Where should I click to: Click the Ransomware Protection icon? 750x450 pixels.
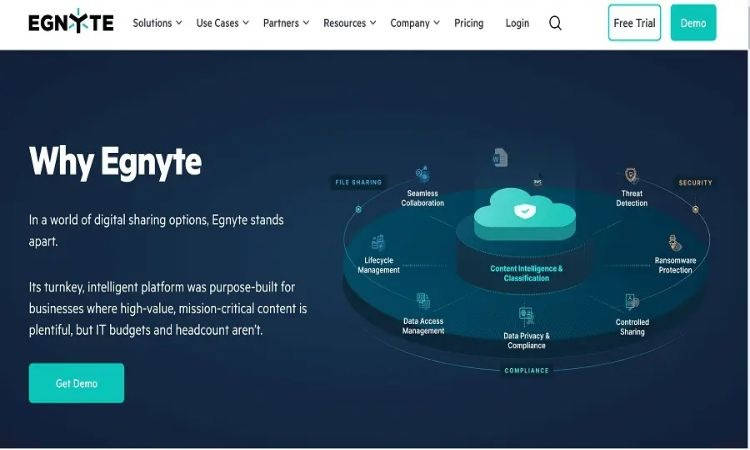pos(675,243)
